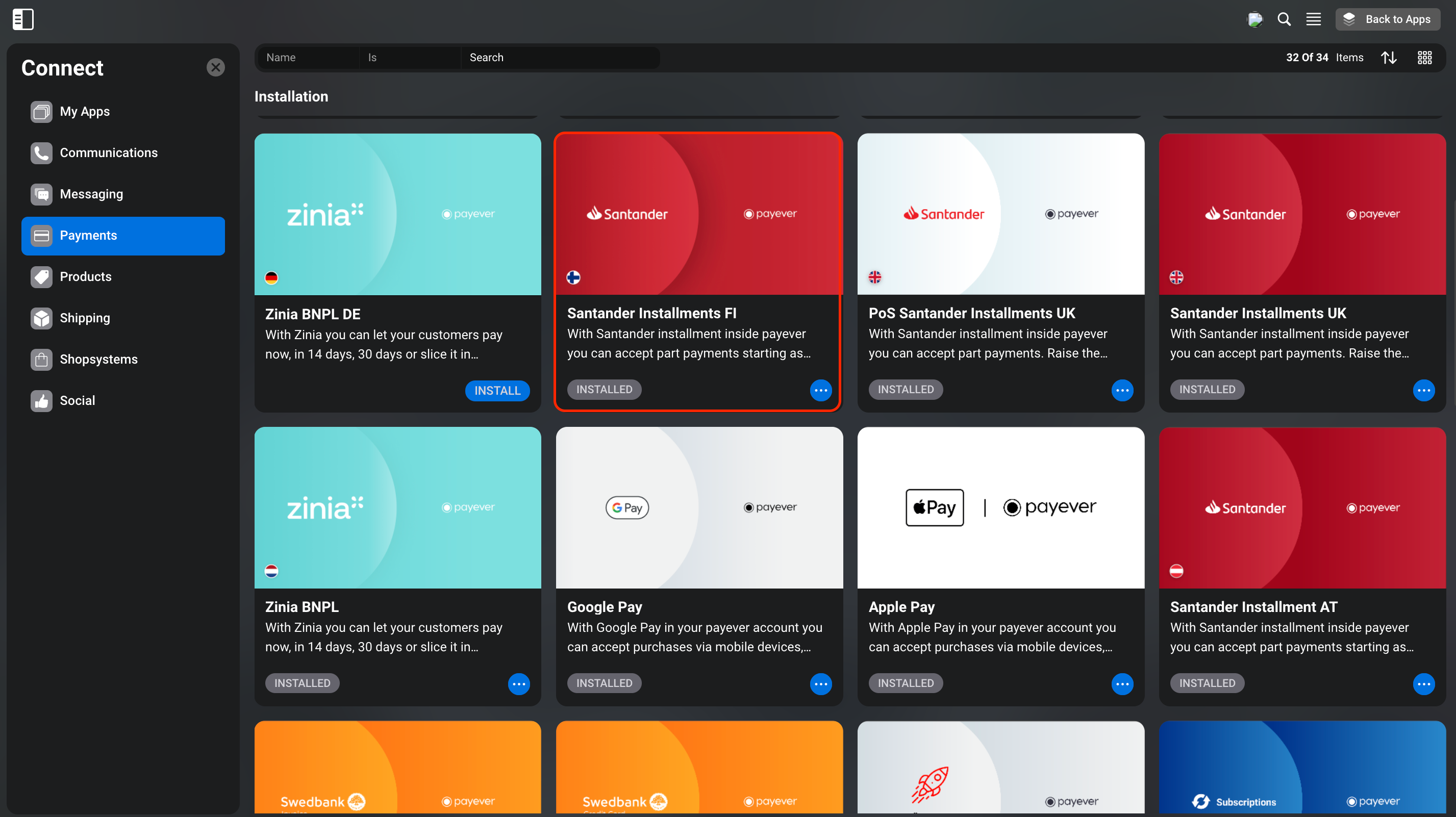Click the Google Pay title text
Screen dimensions: 1456x817
(604, 607)
